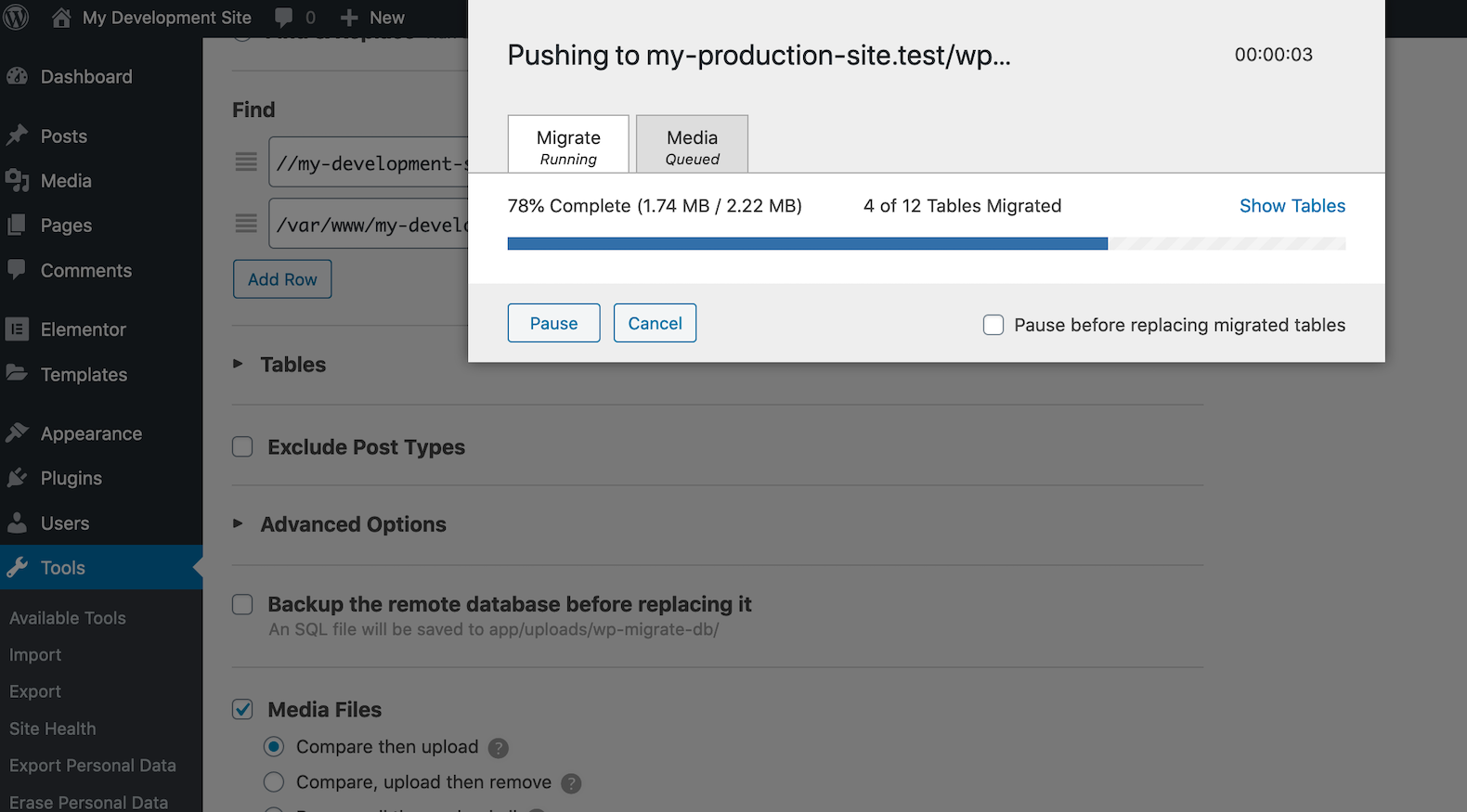Check the Exclude Post Types checkbox
1467x812 pixels.
(x=242, y=447)
